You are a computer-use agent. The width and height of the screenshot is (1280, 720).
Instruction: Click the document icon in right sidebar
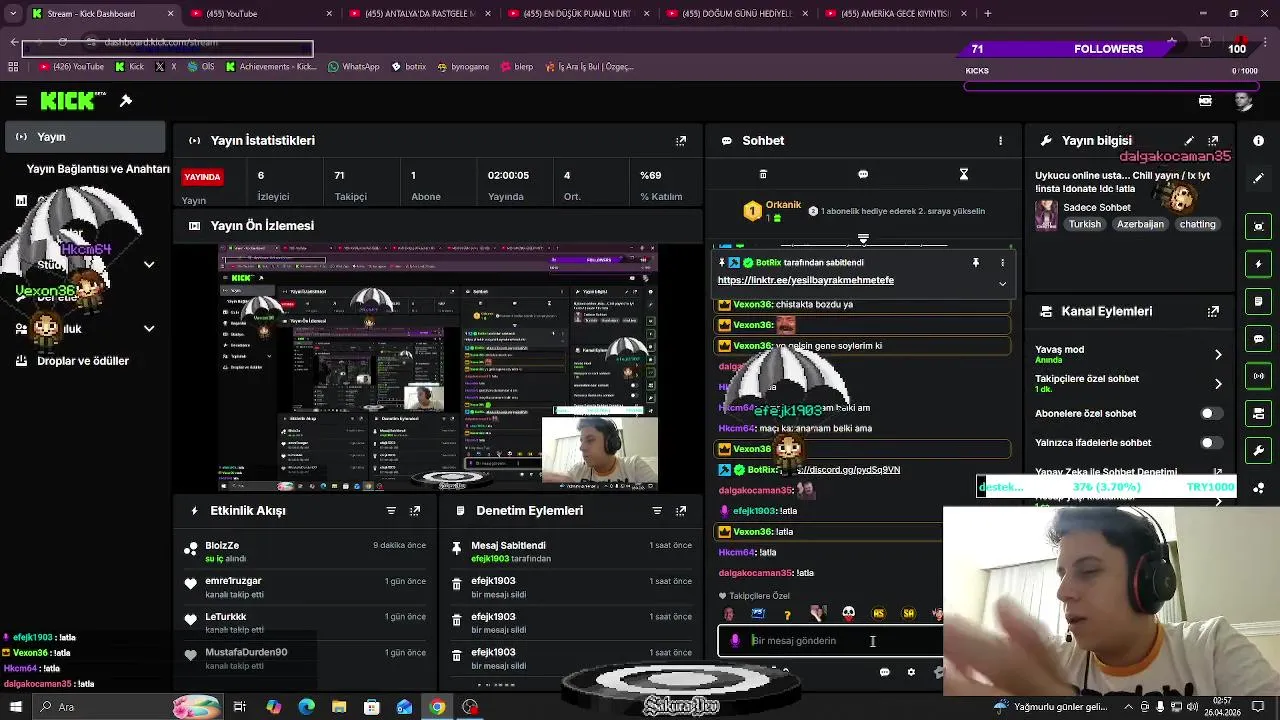tap(1258, 301)
